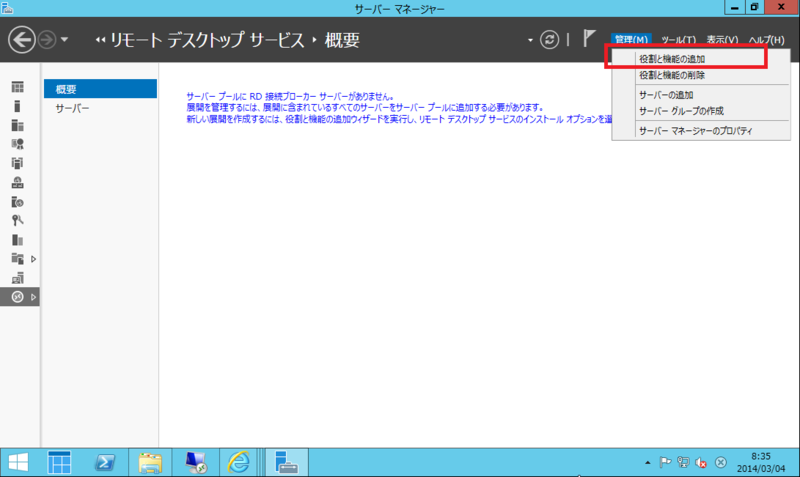Click the RD 接続ブローカー サーバーがありません message
The width and height of the screenshot is (800, 477).
[x=290, y=96]
